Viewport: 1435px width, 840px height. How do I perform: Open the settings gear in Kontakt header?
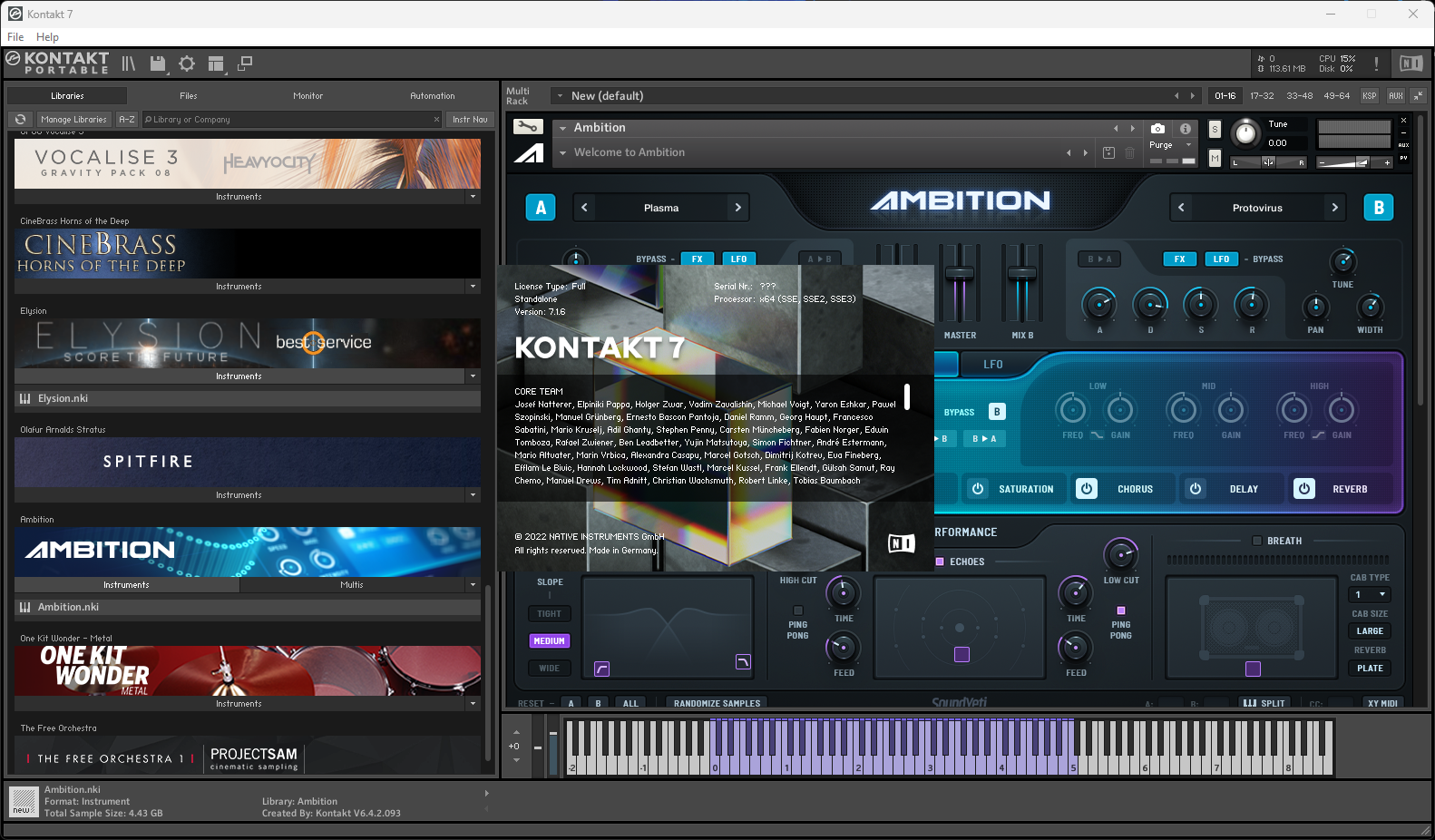pos(187,63)
